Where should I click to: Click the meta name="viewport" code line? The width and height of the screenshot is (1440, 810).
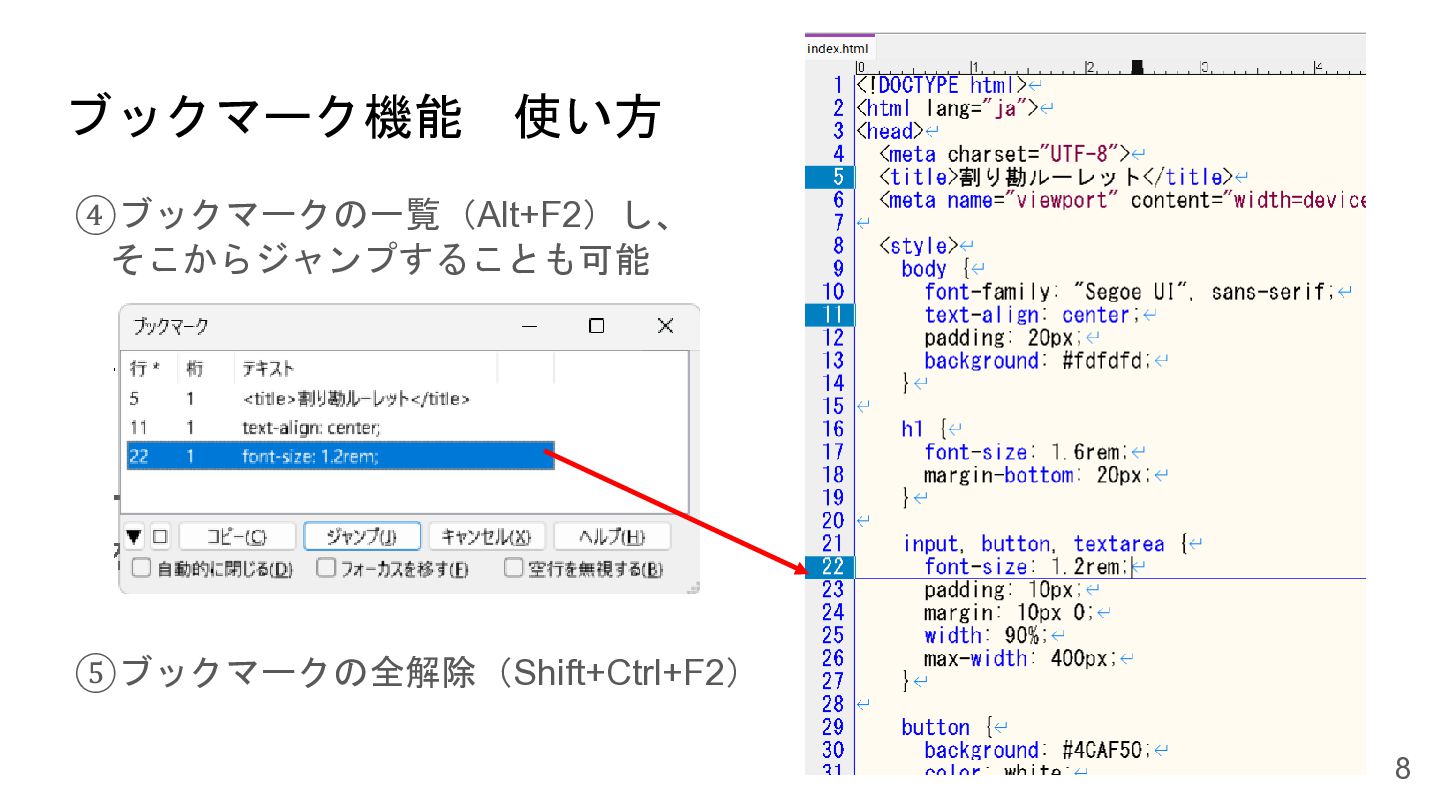[1122, 200]
